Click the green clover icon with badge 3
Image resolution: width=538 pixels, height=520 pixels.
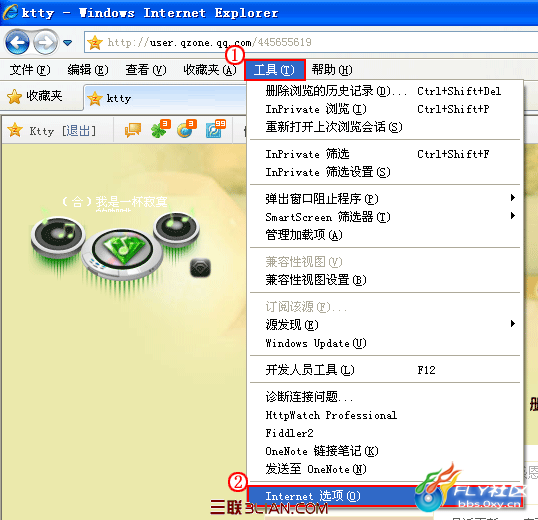[x=160, y=129]
